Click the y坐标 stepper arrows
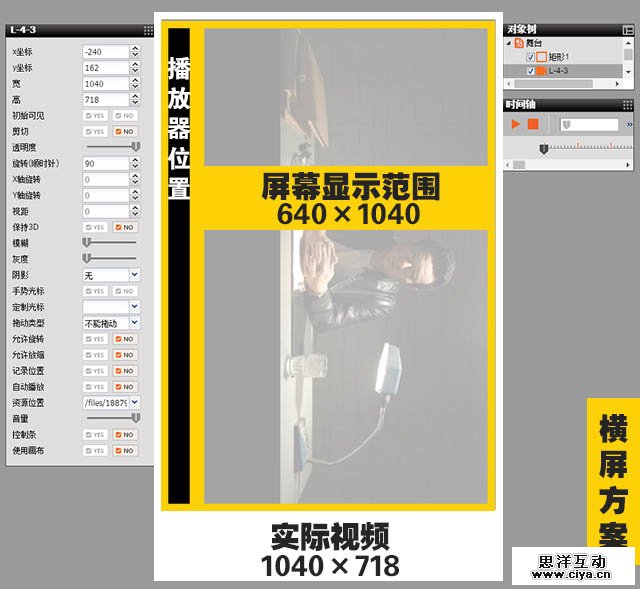This screenshot has height=590, width=640. 135,68
